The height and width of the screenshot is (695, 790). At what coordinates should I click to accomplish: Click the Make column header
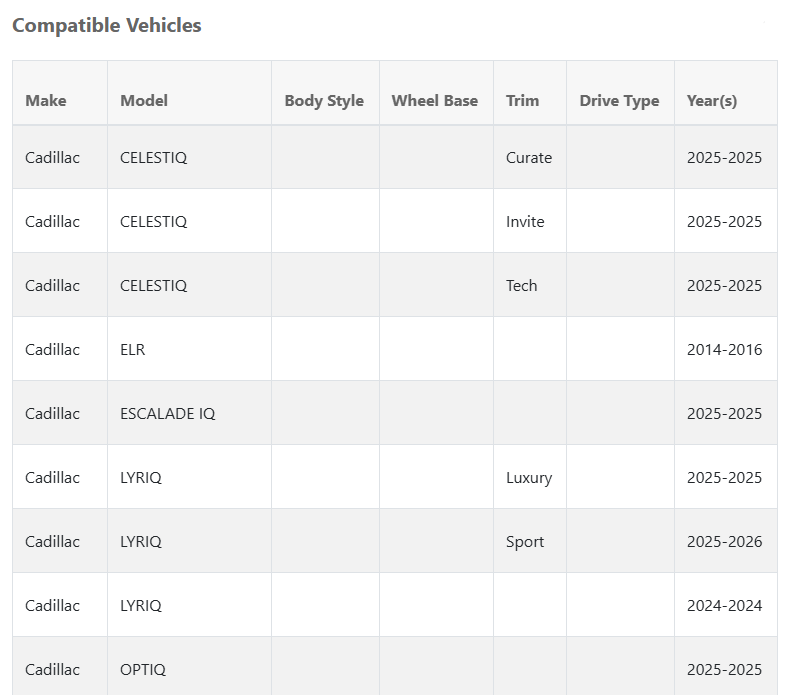coord(46,100)
